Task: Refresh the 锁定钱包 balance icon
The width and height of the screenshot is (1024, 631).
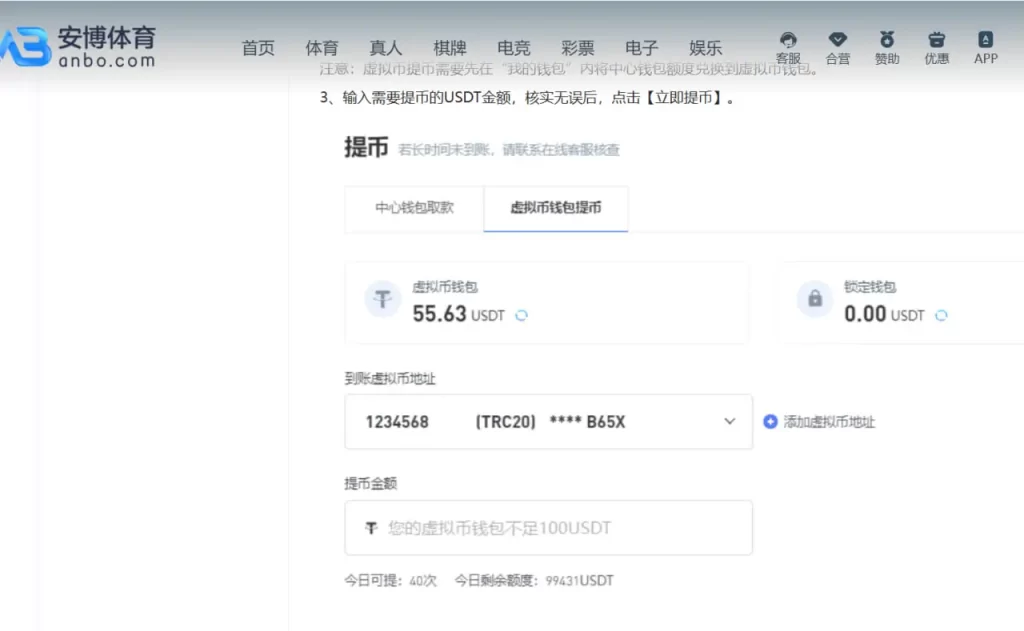Action: (x=941, y=315)
